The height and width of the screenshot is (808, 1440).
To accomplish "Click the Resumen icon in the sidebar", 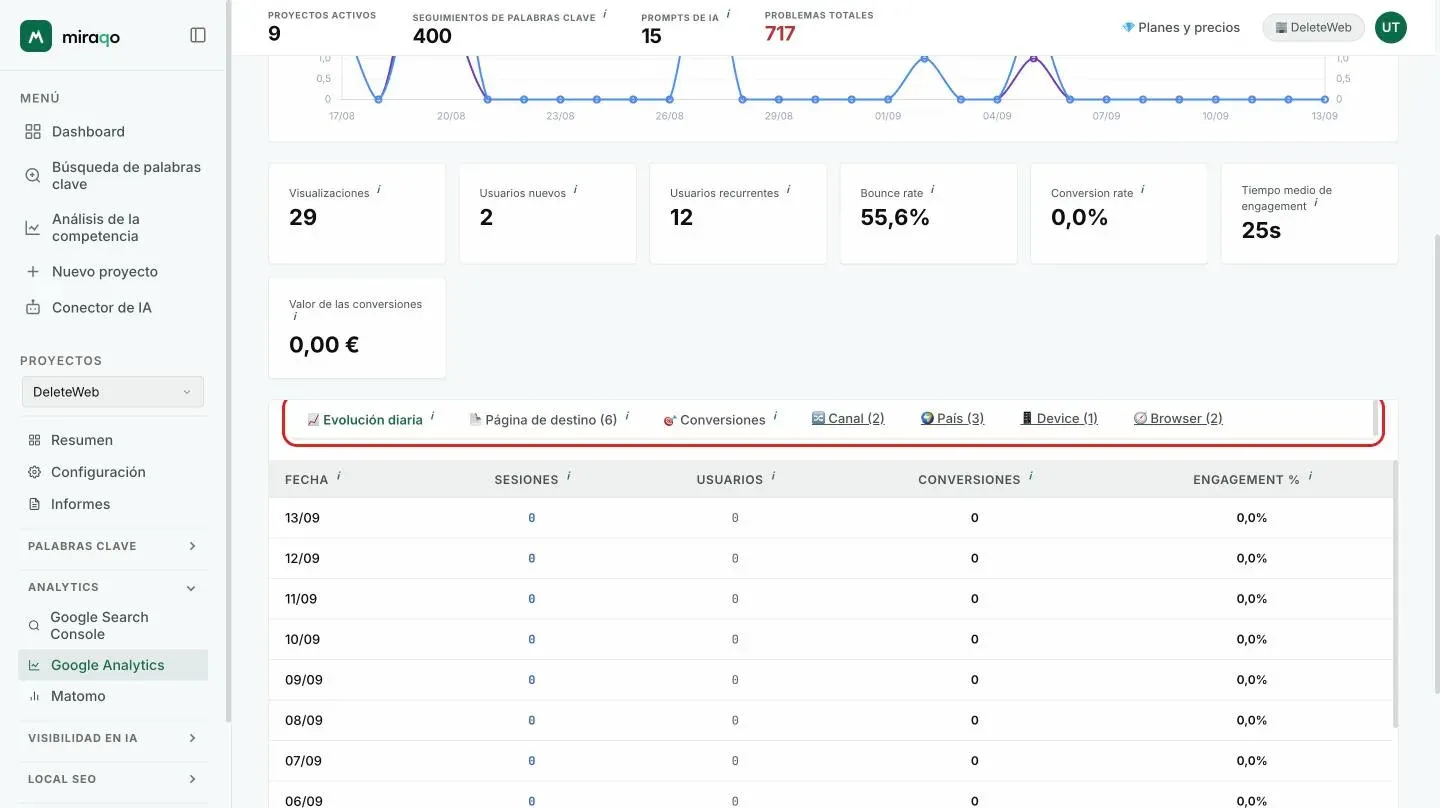I will click(x=34, y=440).
